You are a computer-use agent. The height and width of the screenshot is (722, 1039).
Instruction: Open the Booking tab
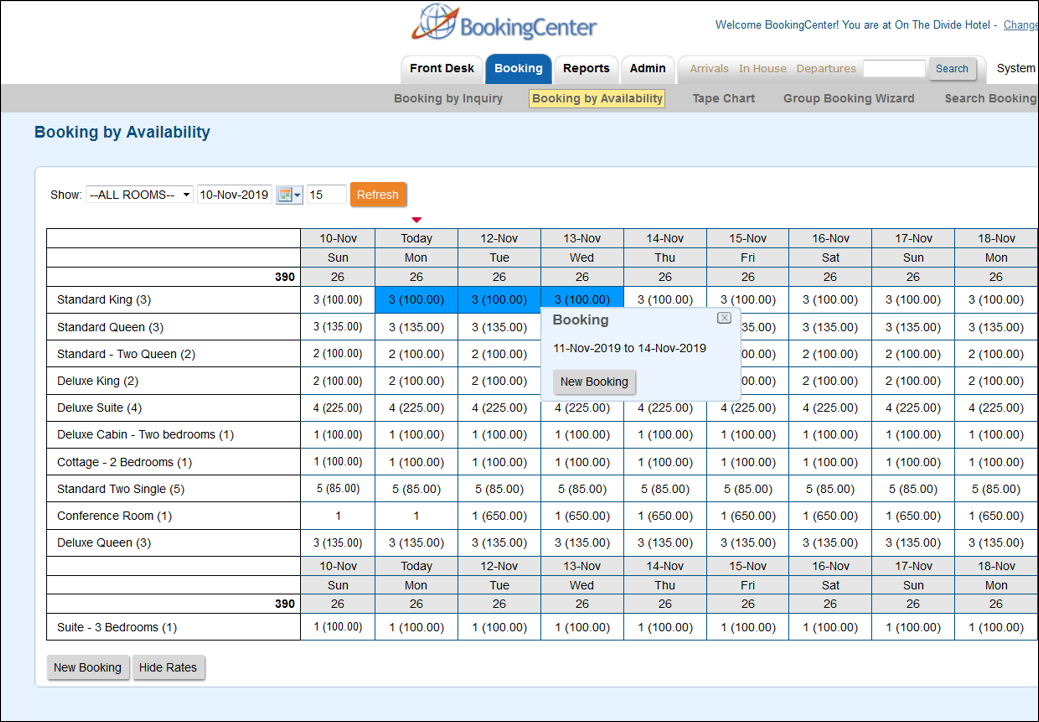518,68
